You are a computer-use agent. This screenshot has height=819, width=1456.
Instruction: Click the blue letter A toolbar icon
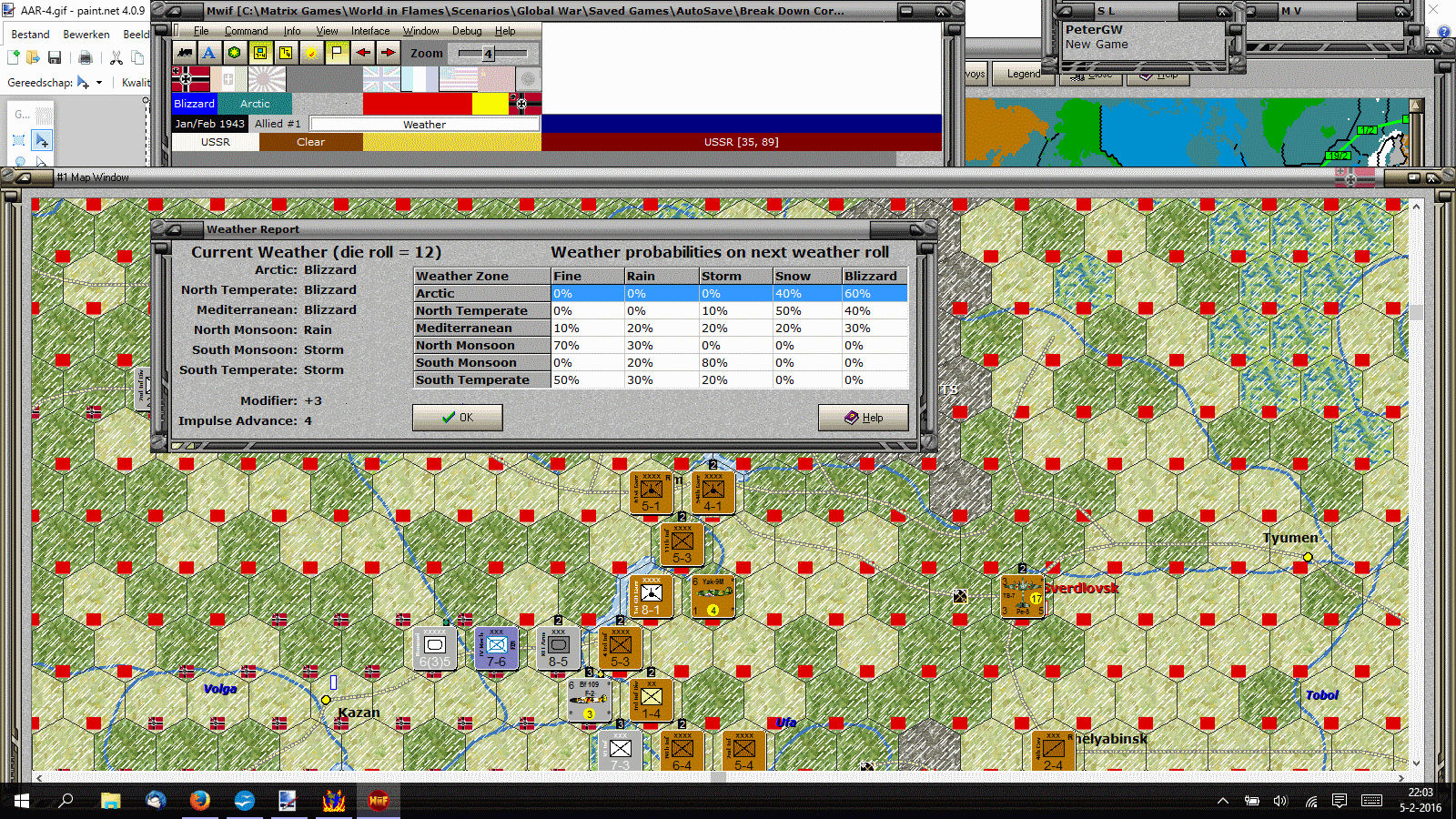[209, 53]
